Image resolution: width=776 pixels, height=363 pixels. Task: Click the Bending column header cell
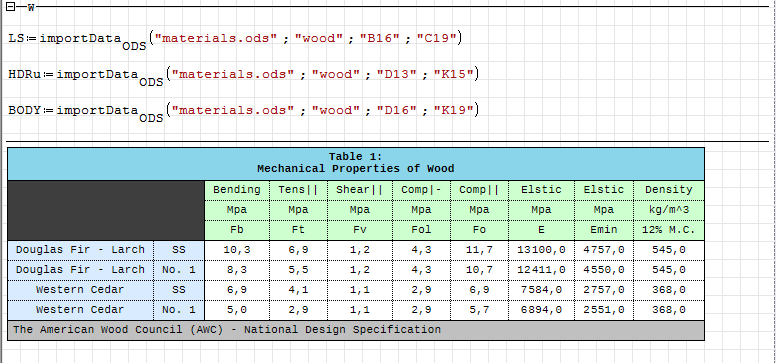[237, 190]
